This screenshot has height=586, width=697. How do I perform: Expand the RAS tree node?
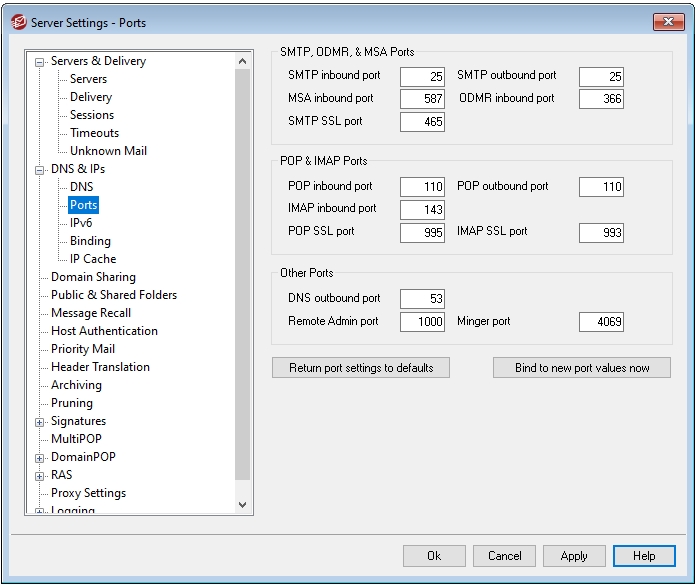40,476
